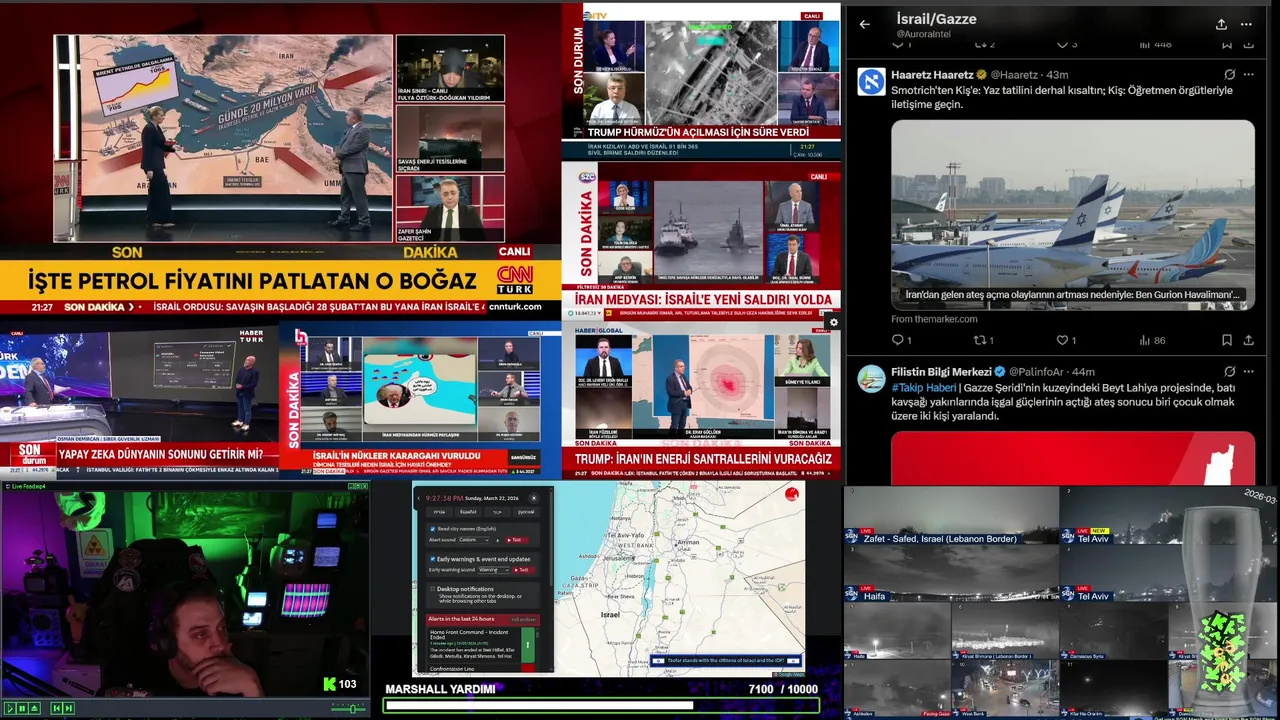Click the eject button in Live Feed player
1280x720 pixels.
click(35, 708)
